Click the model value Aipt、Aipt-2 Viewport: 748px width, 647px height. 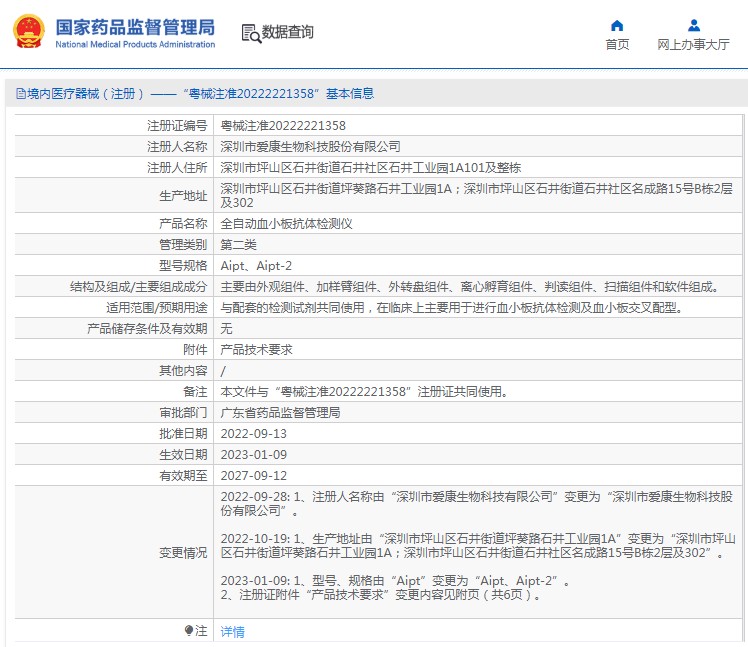(256, 265)
